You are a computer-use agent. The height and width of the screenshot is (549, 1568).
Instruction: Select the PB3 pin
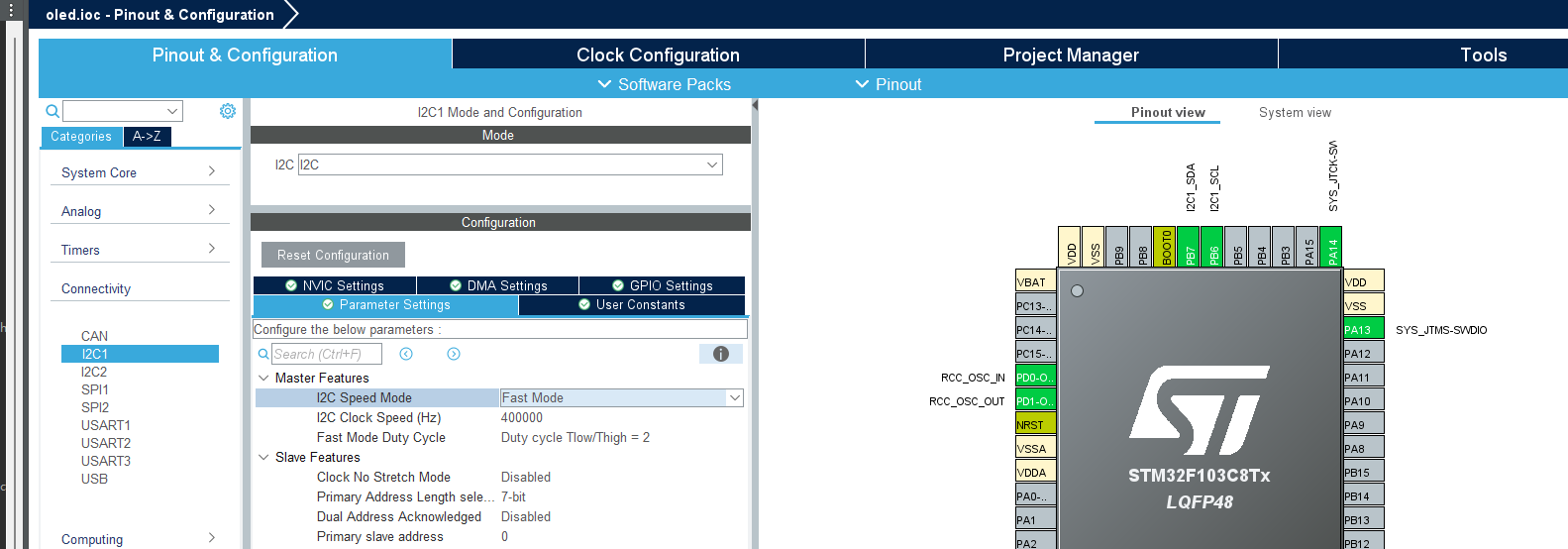click(x=1283, y=247)
